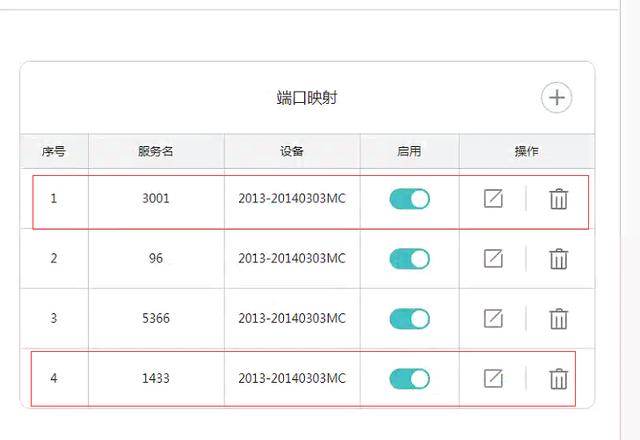The height and width of the screenshot is (440, 640).
Task: Select service name 3001 cell
Action: (x=156, y=199)
